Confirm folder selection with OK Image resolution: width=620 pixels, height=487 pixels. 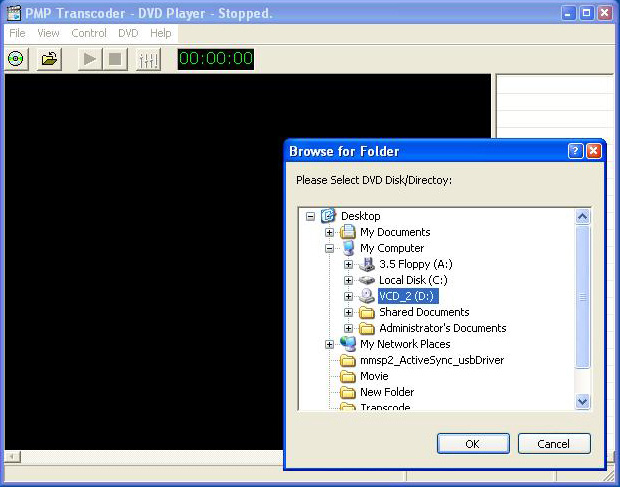[x=473, y=444]
